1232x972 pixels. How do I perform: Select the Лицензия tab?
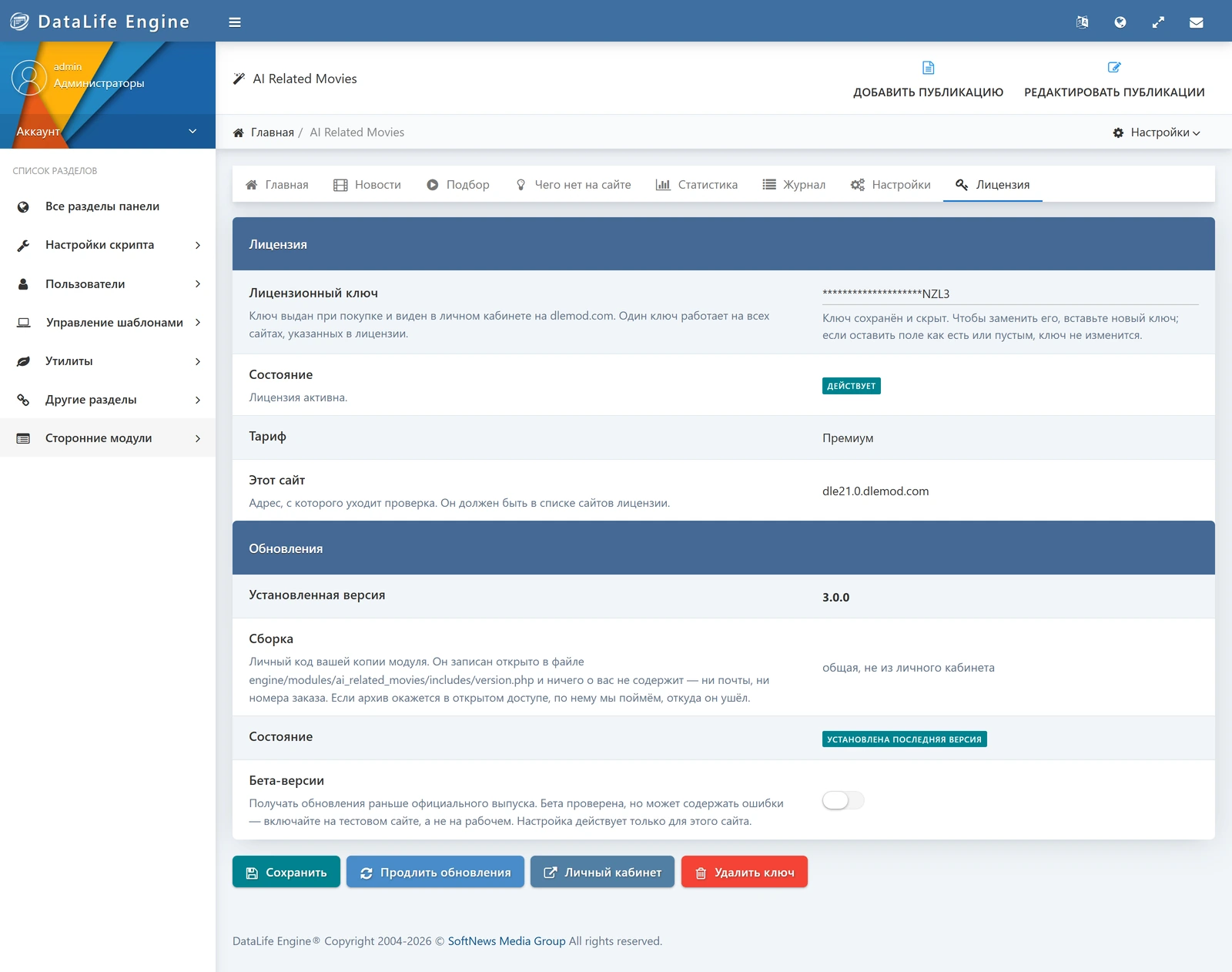(x=993, y=185)
